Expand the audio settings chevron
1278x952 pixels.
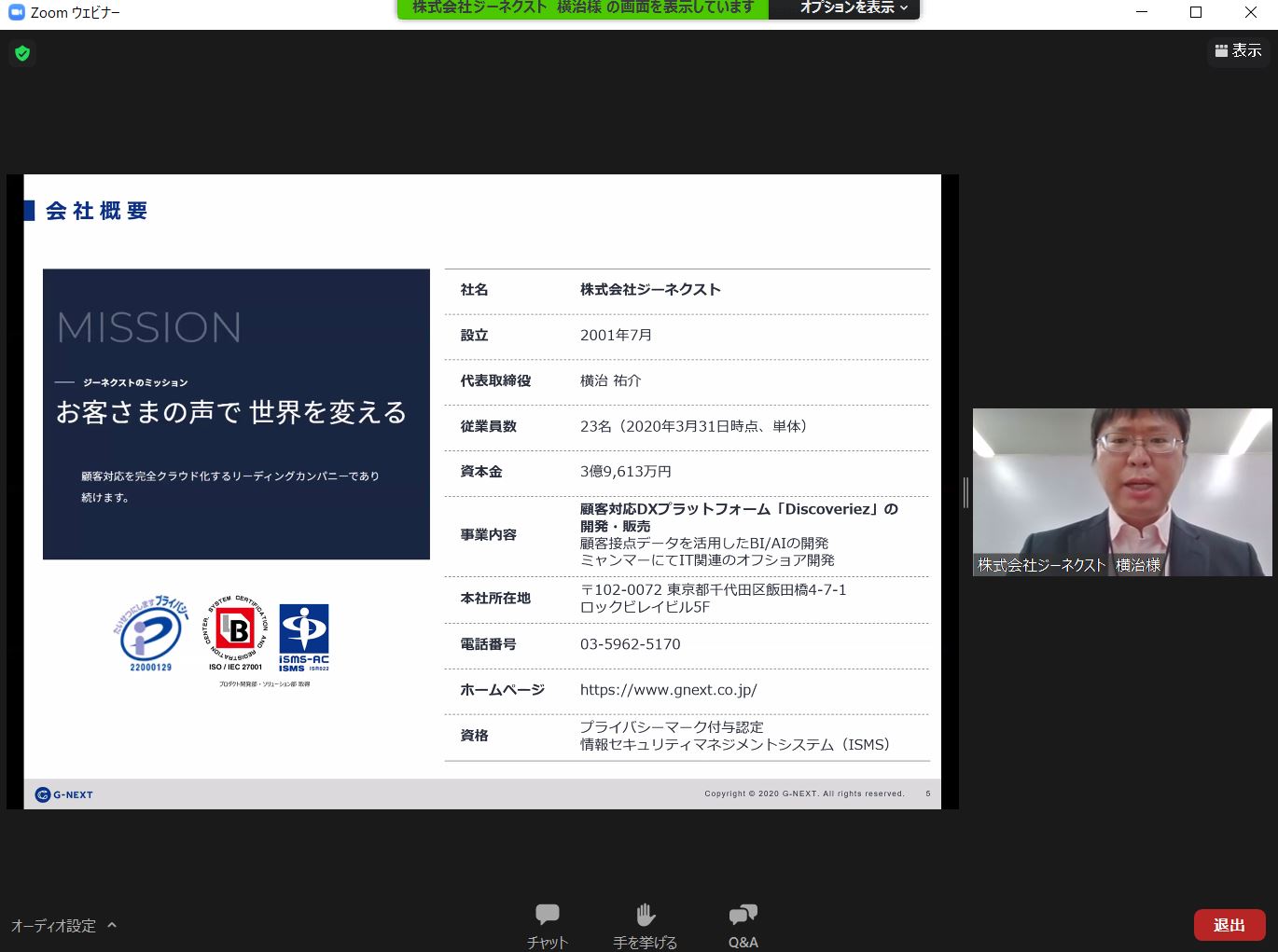click(112, 925)
